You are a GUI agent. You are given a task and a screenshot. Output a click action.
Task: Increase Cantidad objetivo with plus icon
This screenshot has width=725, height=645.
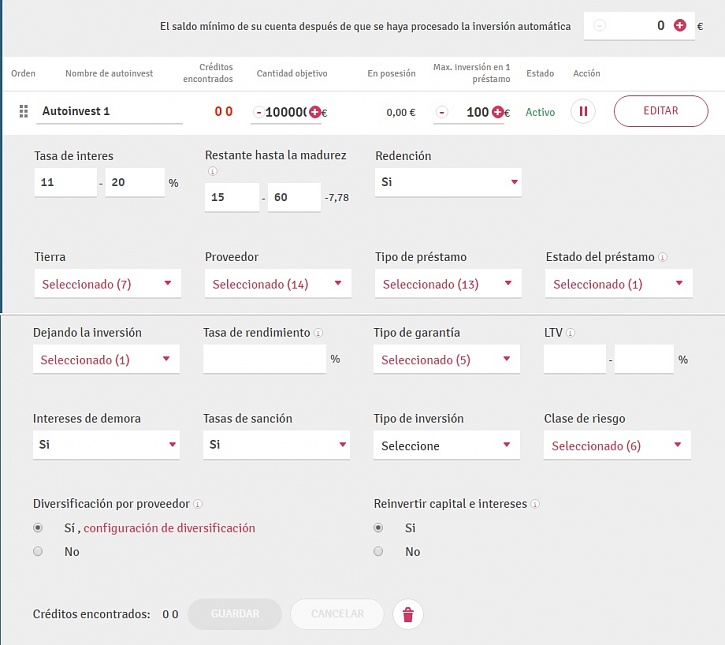click(x=315, y=112)
